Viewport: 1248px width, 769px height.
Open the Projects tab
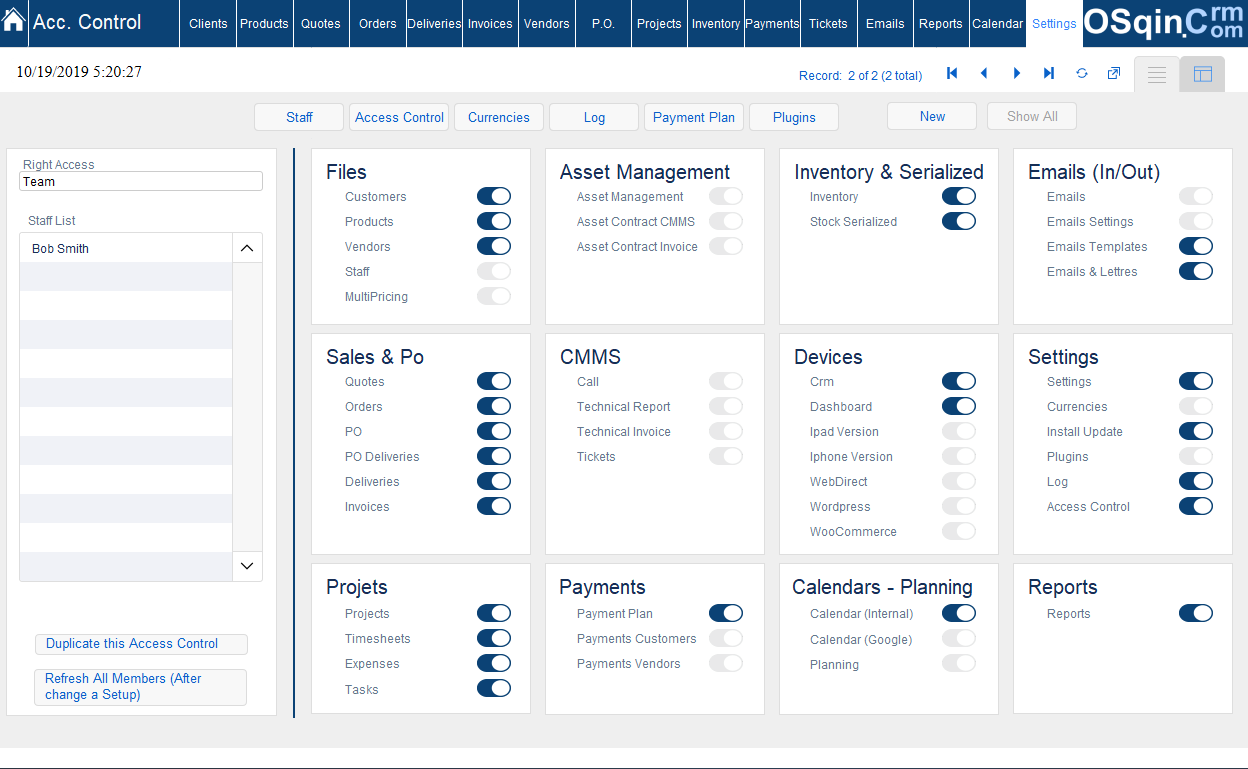pos(659,23)
